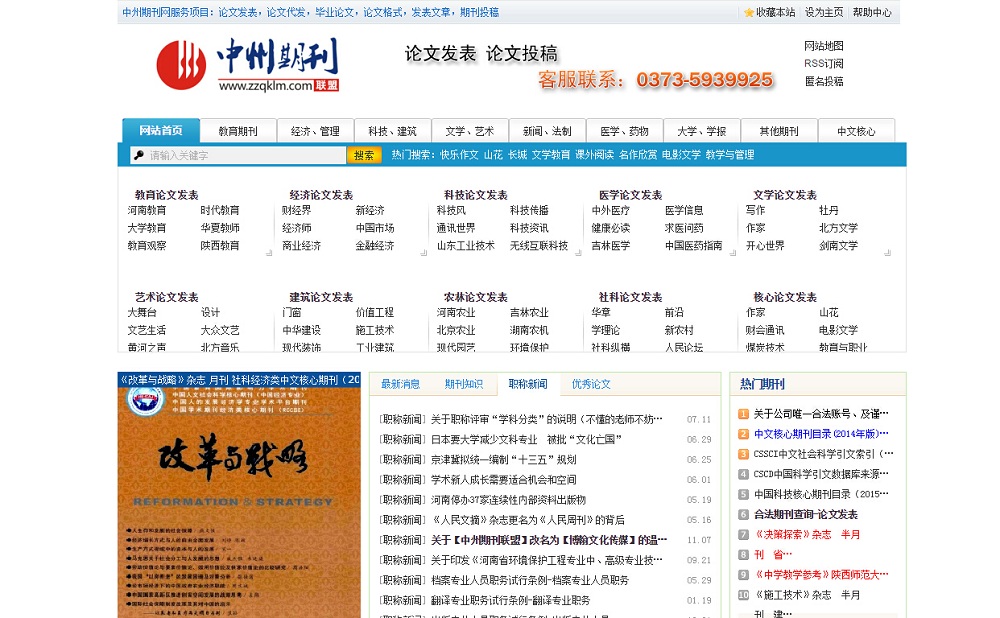Open the 科技、建筑 navigation tab
Image resolution: width=1000 pixels, height=618 pixels.
(392, 131)
